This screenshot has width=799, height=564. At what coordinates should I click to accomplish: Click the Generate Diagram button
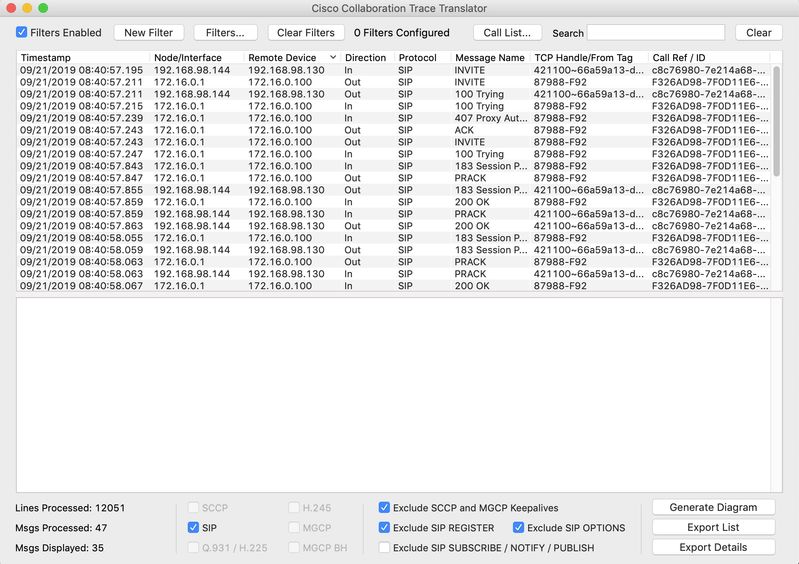pyautogui.click(x=713, y=507)
